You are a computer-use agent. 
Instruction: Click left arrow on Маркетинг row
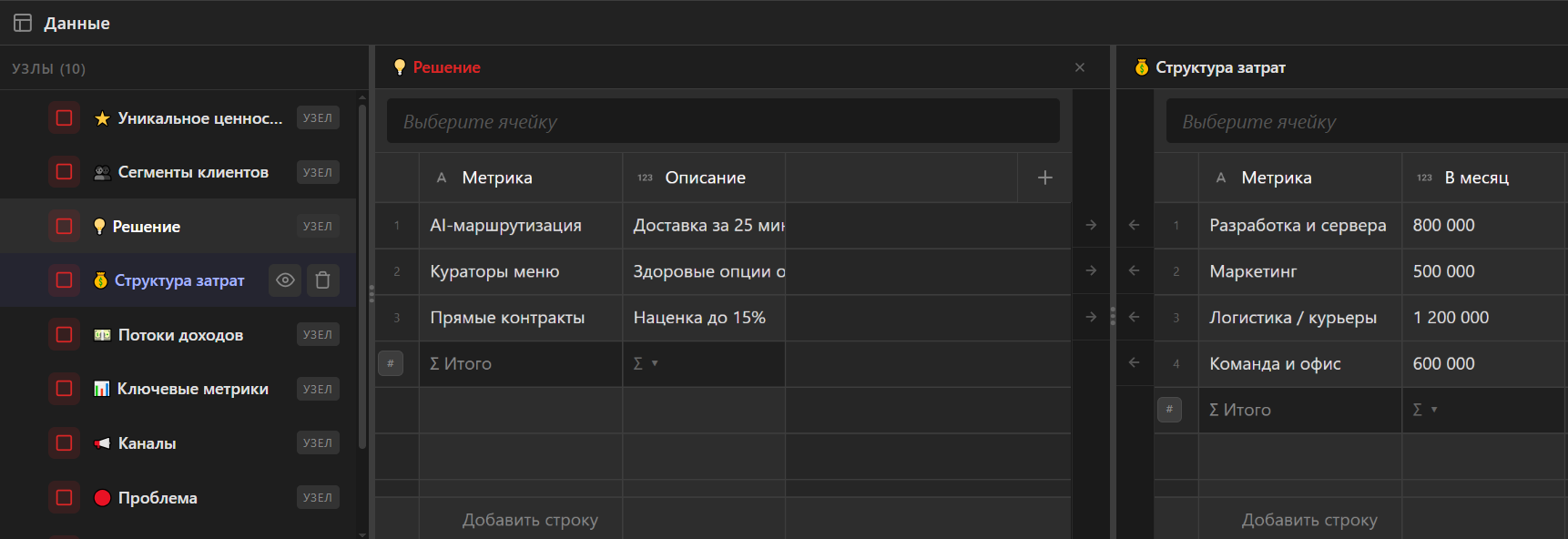(x=1134, y=270)
